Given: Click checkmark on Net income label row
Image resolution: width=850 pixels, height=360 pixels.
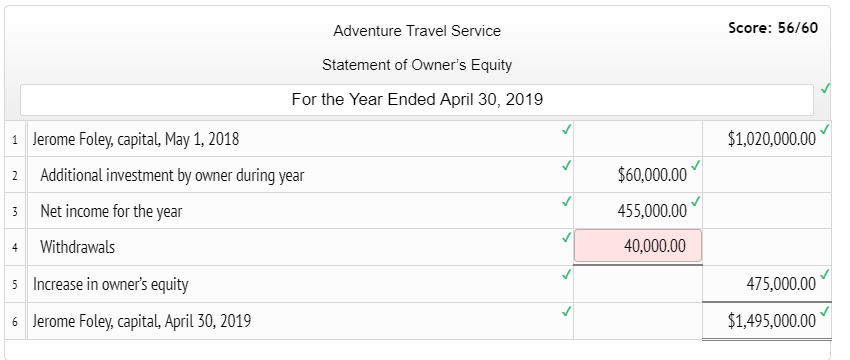Looking at the screenshot, I should point(566,201).
